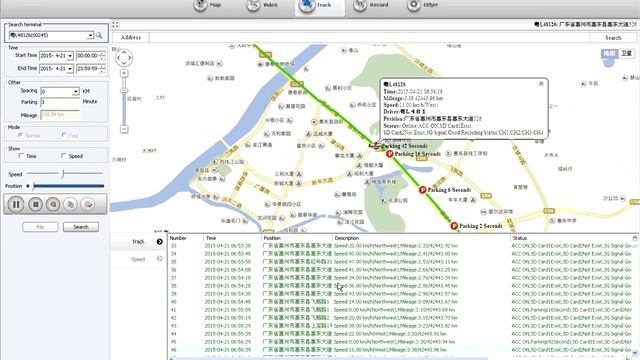Click the Parking 2 Seconds marker
Screen dimensions: 640x360
click(454, 226)
